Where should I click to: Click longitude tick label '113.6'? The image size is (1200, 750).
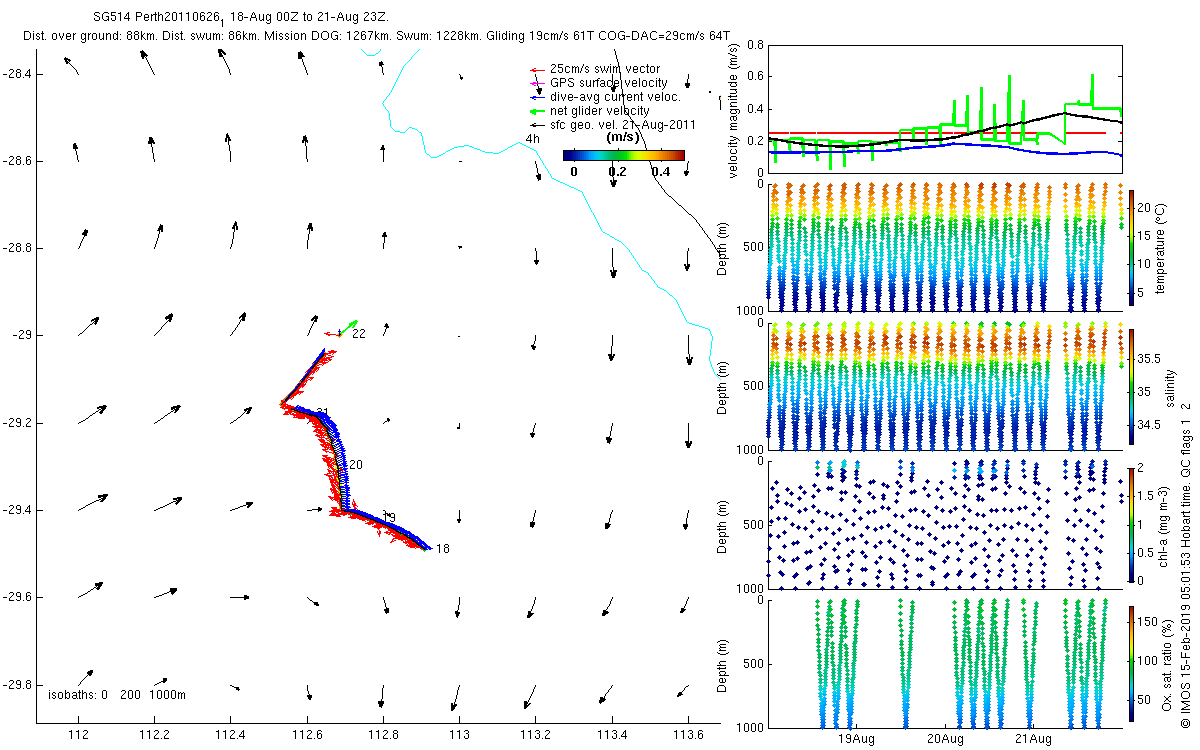(688, 735)
